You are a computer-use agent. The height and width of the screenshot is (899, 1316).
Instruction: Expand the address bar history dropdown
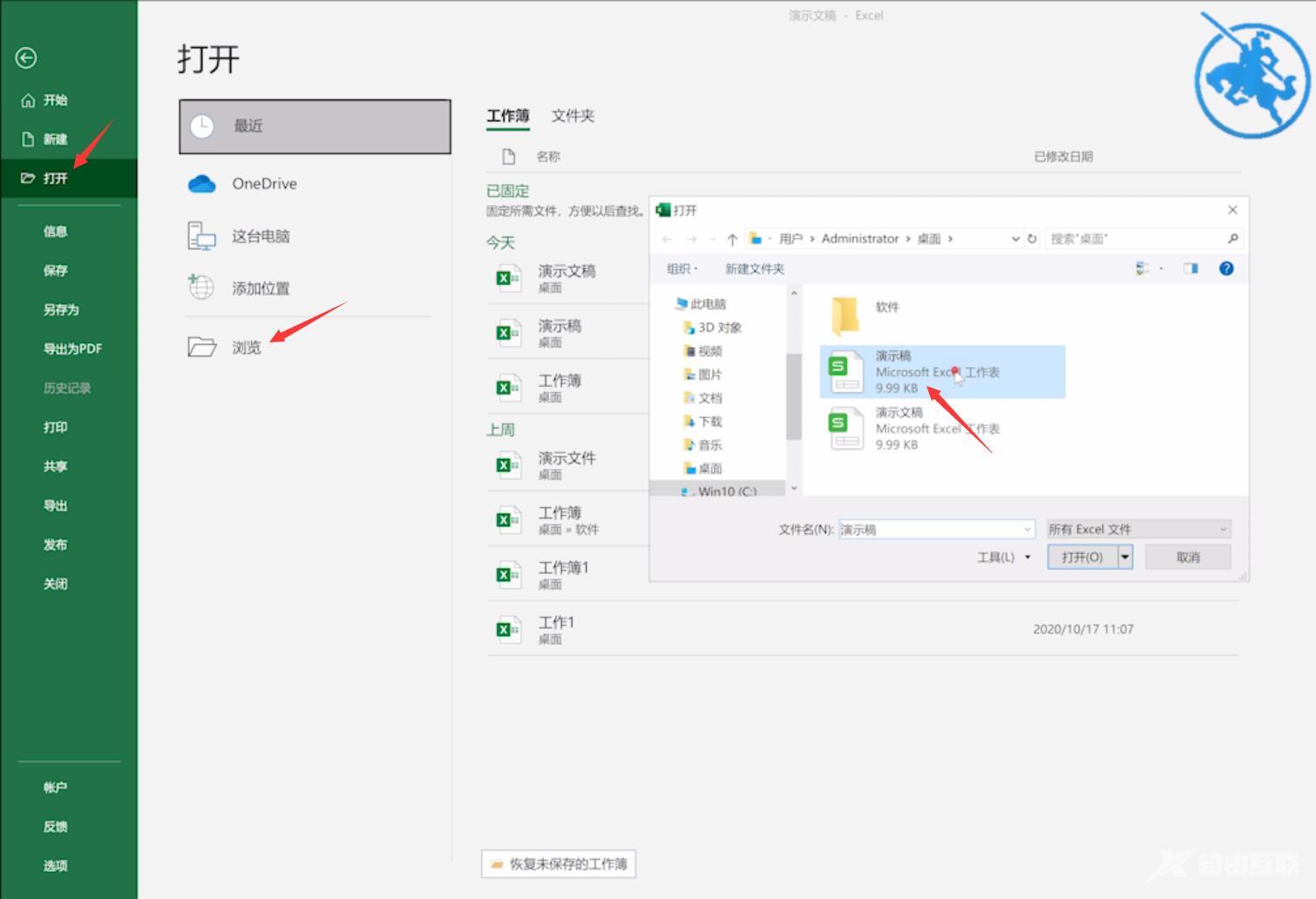(1015, 239)
